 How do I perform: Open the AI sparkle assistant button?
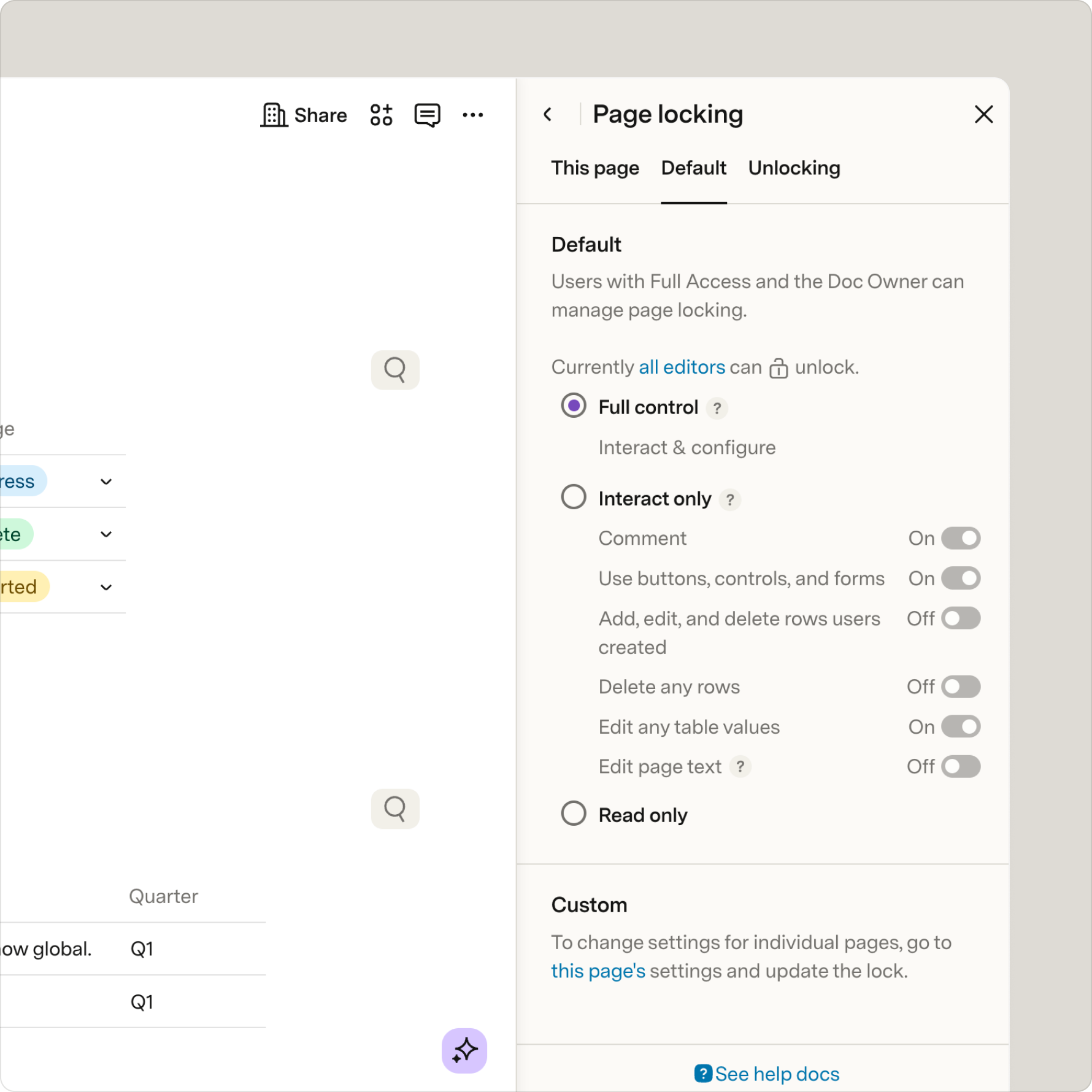(x=464, y=1050)
